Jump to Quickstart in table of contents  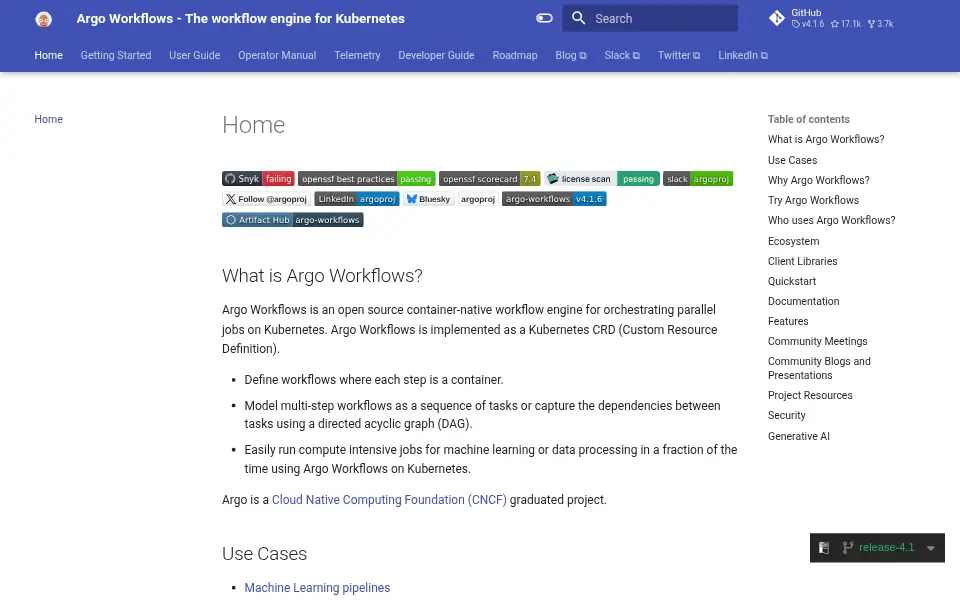(792, 281)
